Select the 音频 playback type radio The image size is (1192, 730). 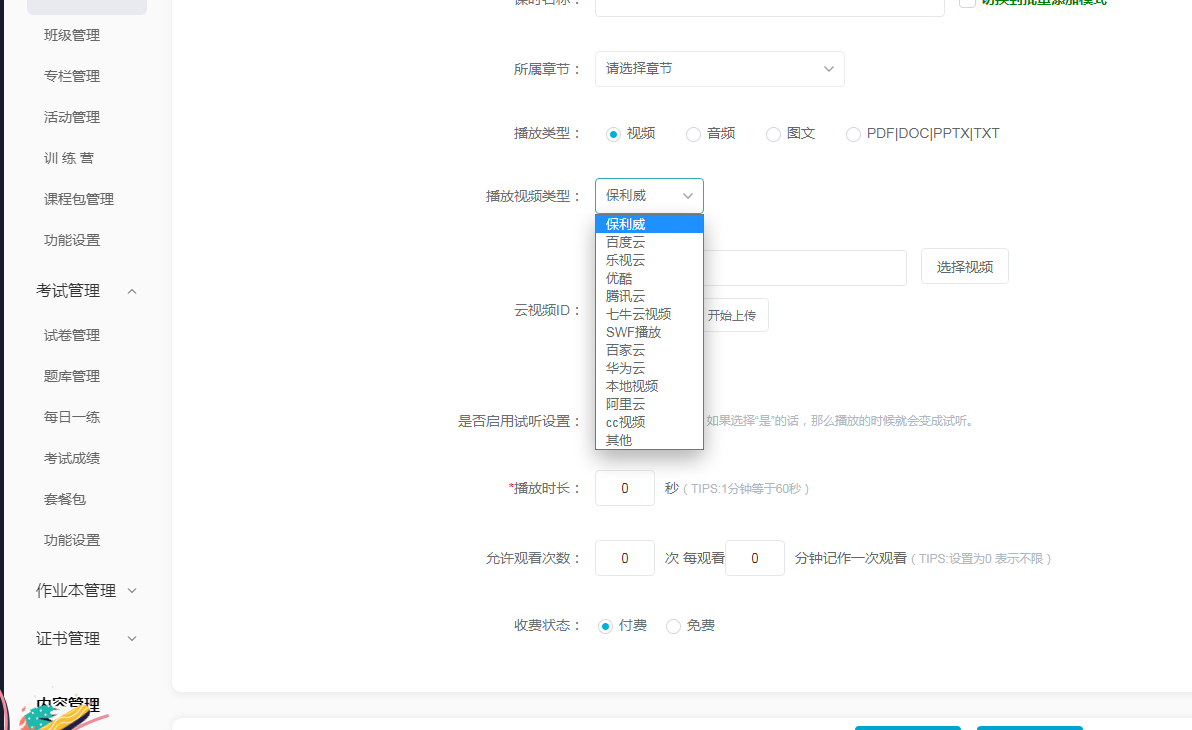click(693, 134)
